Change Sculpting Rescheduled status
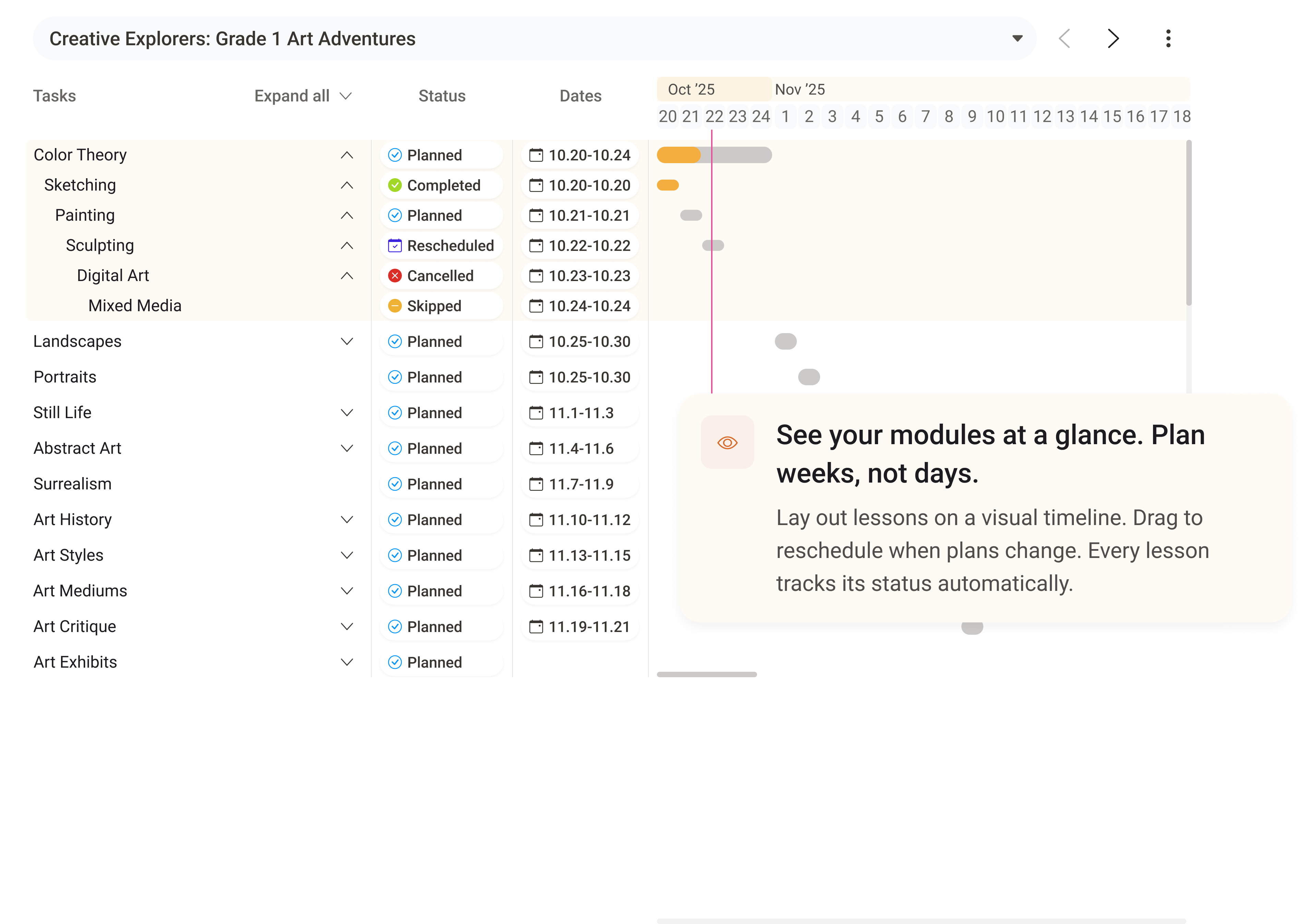The image size is (1307, 924). [x=442, y=245]
